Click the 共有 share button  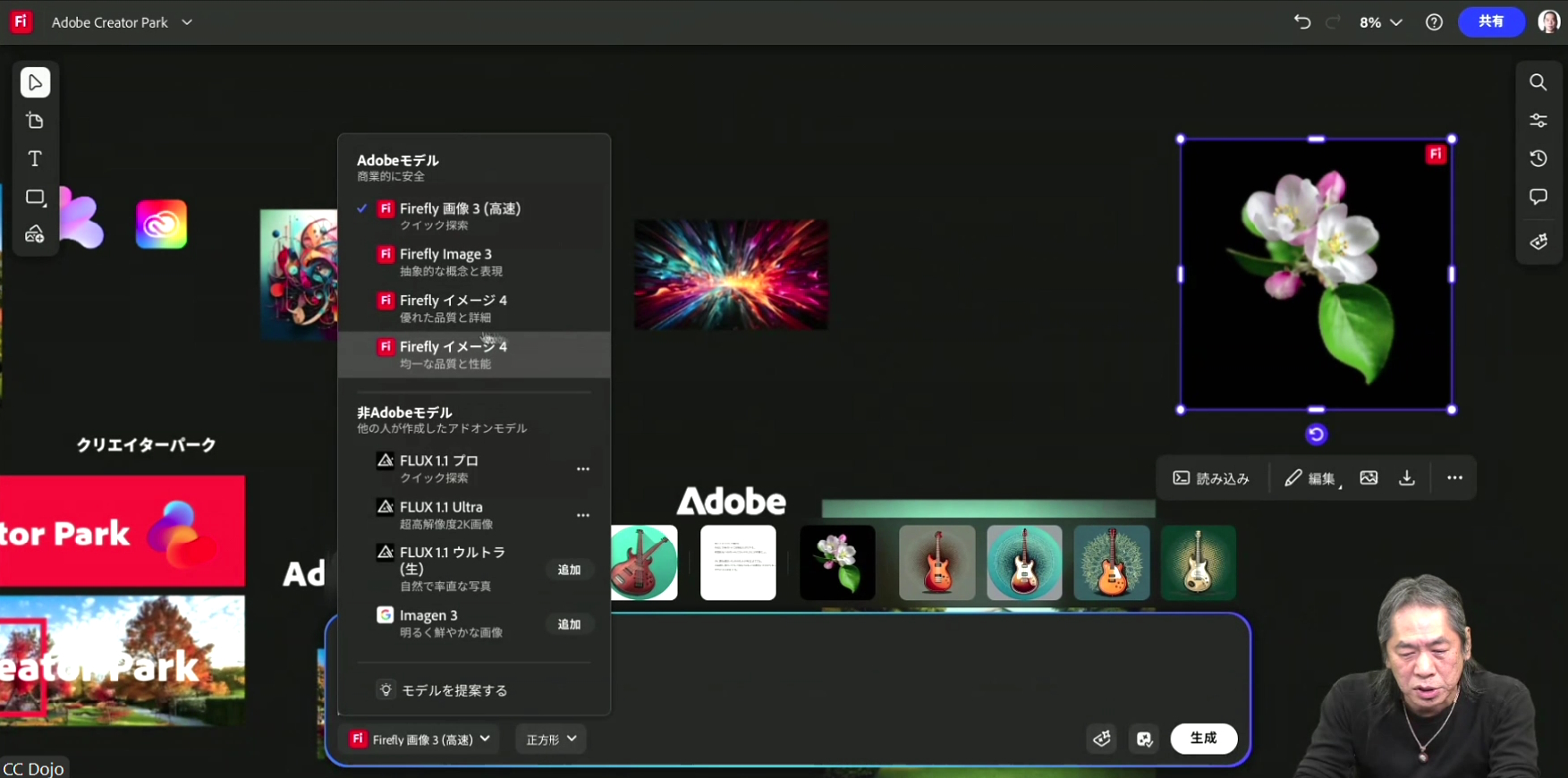pyautogui.click(x=1491, y=21)
